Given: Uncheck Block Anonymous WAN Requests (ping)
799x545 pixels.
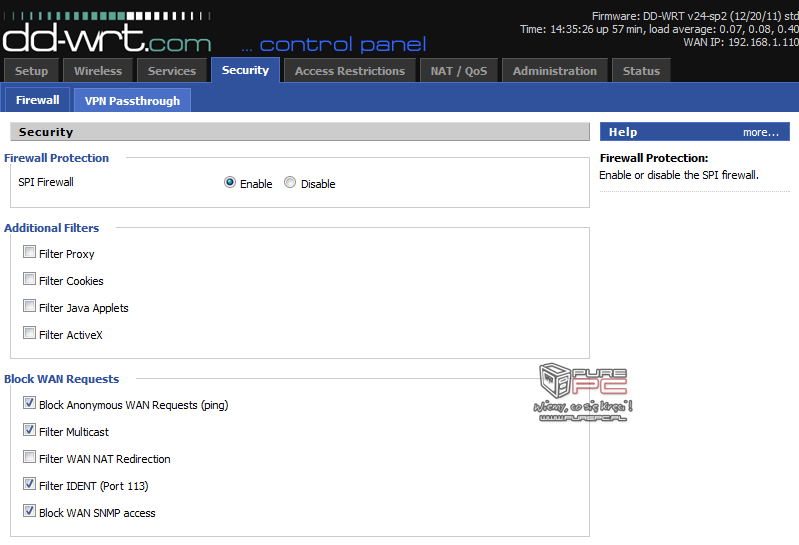Looking at the screenshot, I should [x=30, y=404].
